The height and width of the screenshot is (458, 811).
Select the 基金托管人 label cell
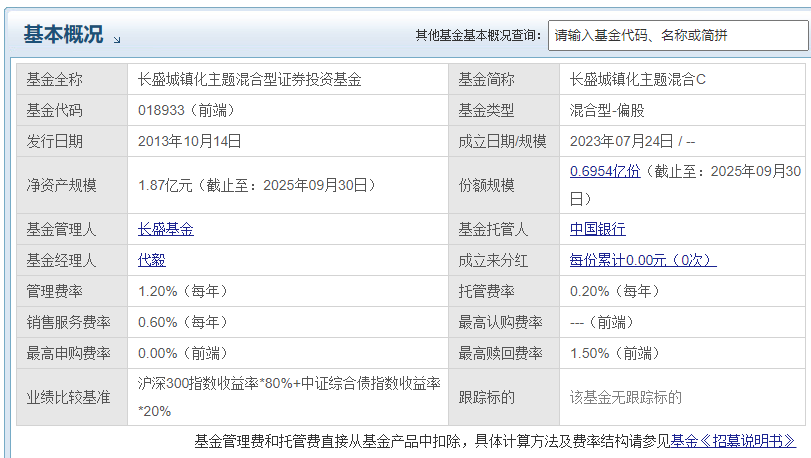504,229
